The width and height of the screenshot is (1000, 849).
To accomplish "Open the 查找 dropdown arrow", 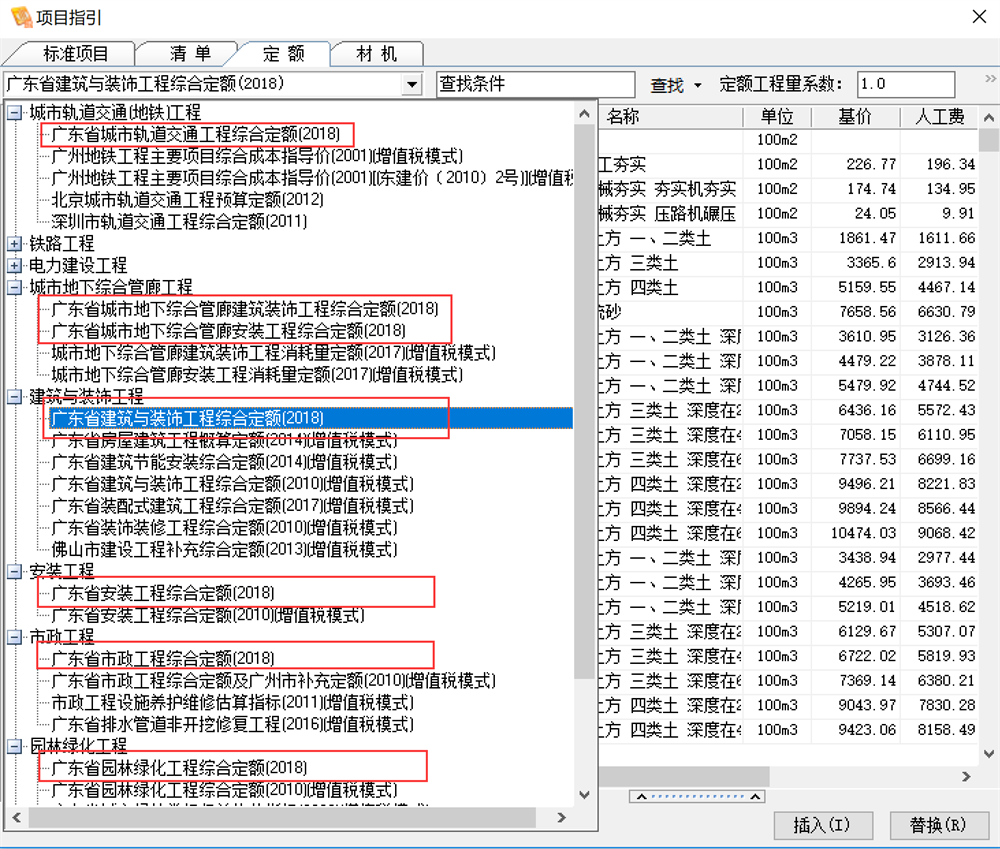I will pos(698,85).
